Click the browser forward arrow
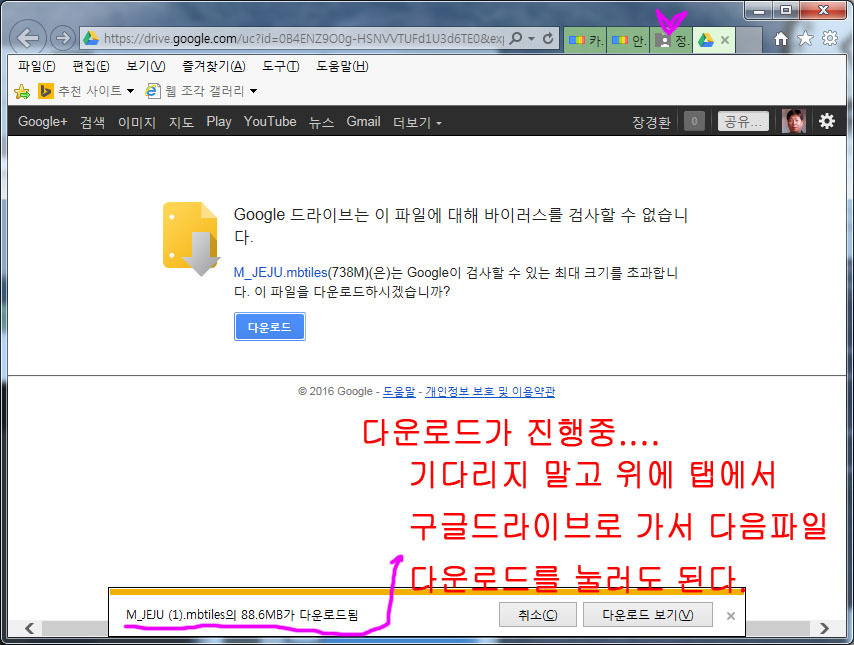Viewport: 854px width, 645px height. coord(63,38)
